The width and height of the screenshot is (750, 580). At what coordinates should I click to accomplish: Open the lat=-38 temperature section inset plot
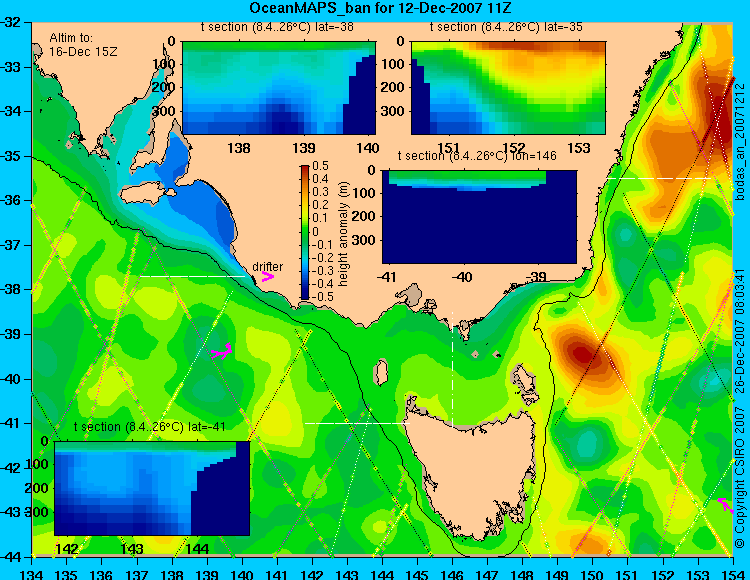coord(279,88)
